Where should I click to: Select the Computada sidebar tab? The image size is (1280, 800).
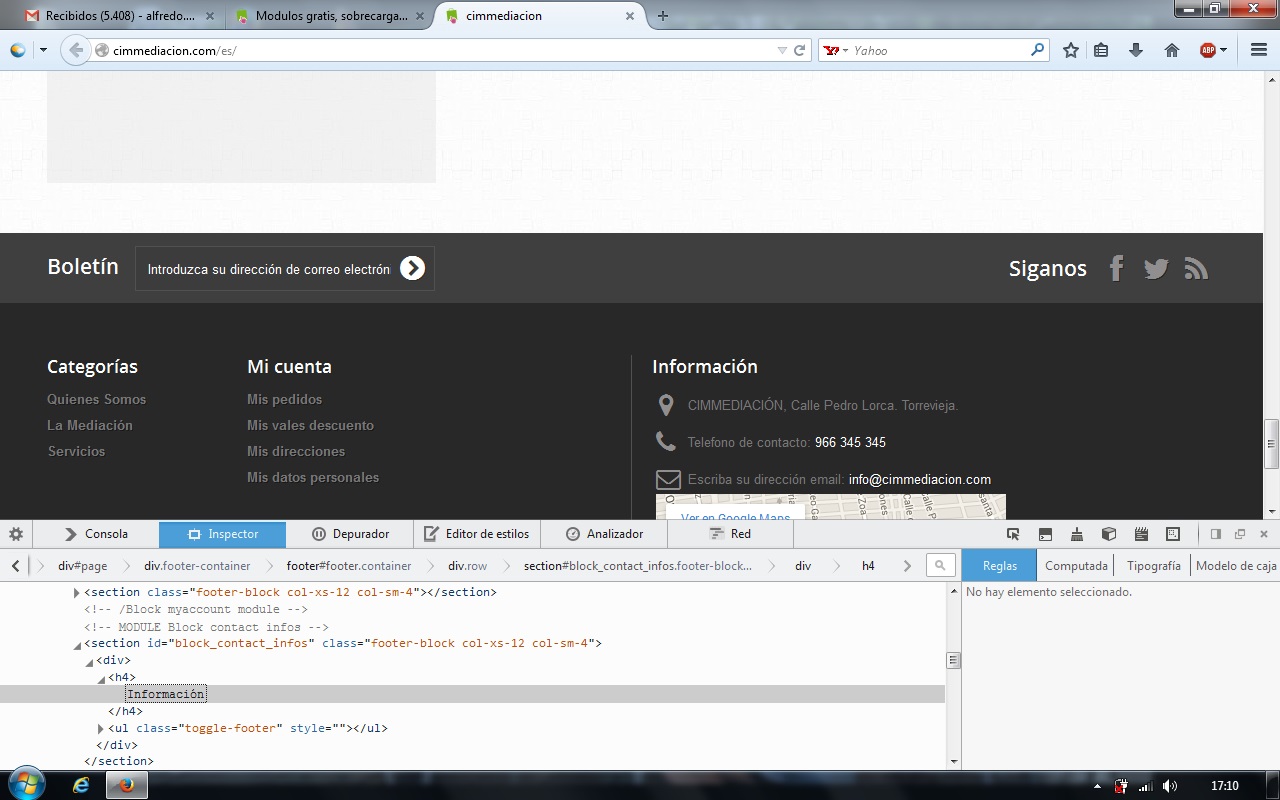[x=1076, y=566]
